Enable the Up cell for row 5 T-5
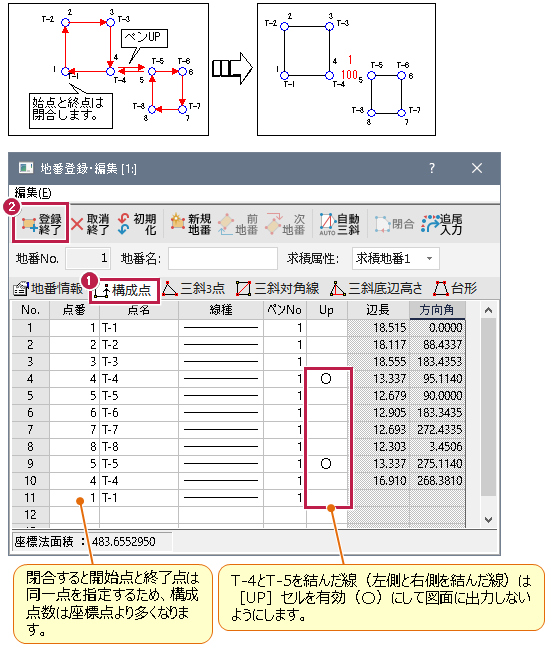The image size is (545, 648). (x=326, y=396)
